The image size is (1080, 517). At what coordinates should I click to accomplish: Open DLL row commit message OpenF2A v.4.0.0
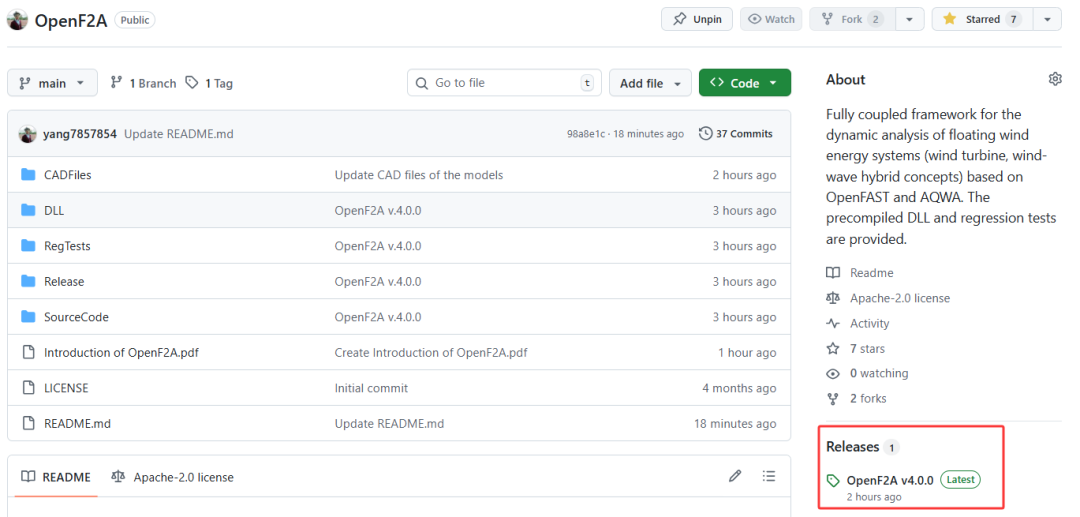[378, 211]
